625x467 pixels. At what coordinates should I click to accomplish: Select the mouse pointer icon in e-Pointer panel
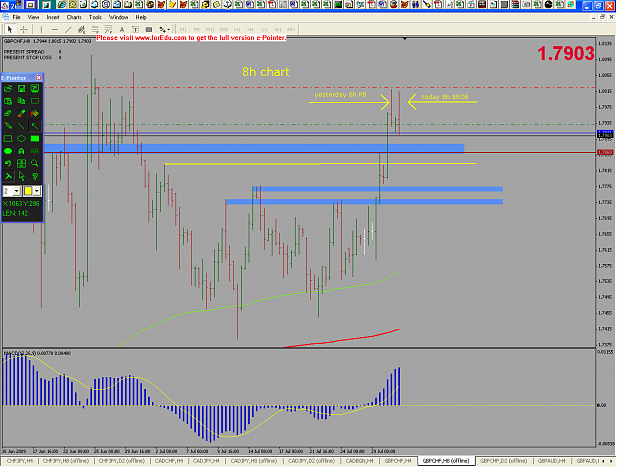point(22,176)
